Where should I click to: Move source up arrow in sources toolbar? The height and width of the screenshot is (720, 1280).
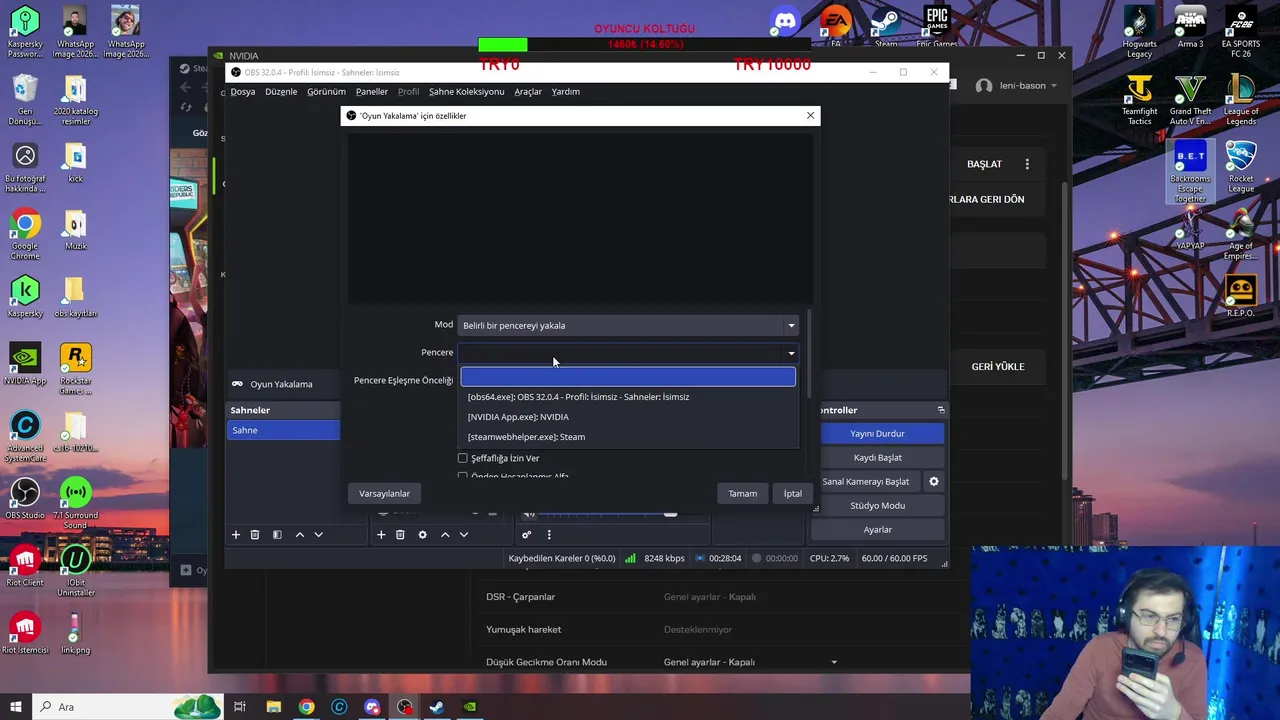(x=445, y=535)
